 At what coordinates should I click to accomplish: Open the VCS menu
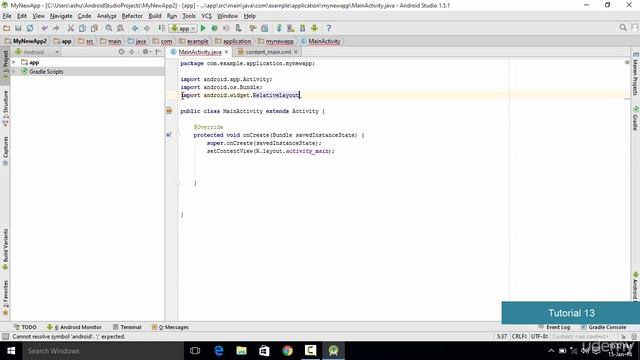point(207,16)
